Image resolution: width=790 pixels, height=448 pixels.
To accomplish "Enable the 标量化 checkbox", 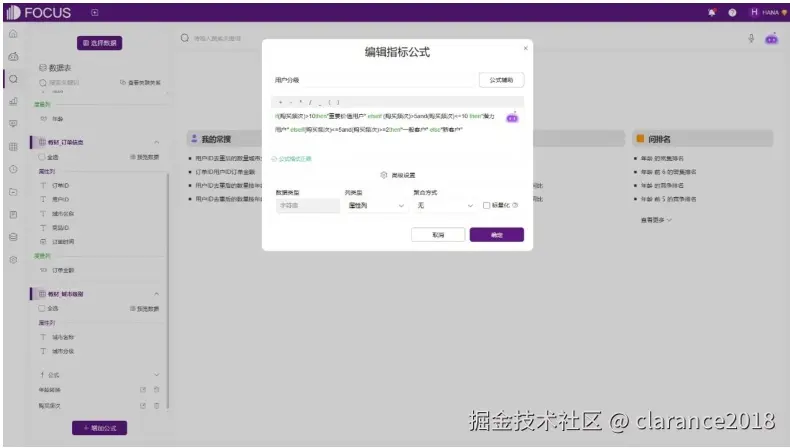I will (x=486, y=206).
